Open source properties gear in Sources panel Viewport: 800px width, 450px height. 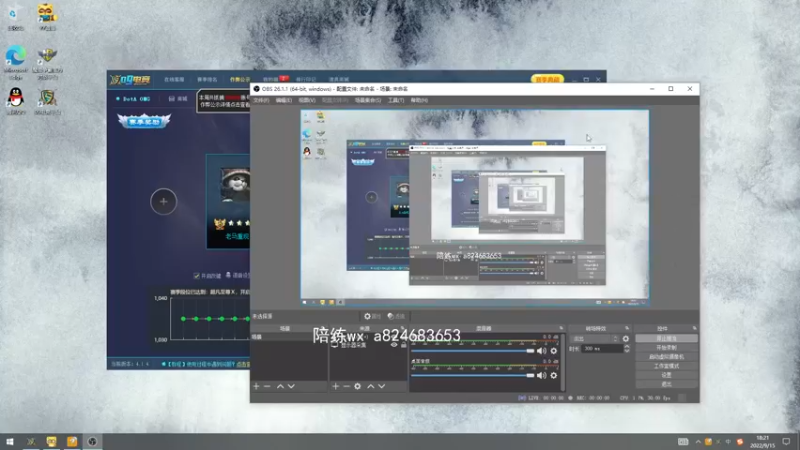pos(358,386)
